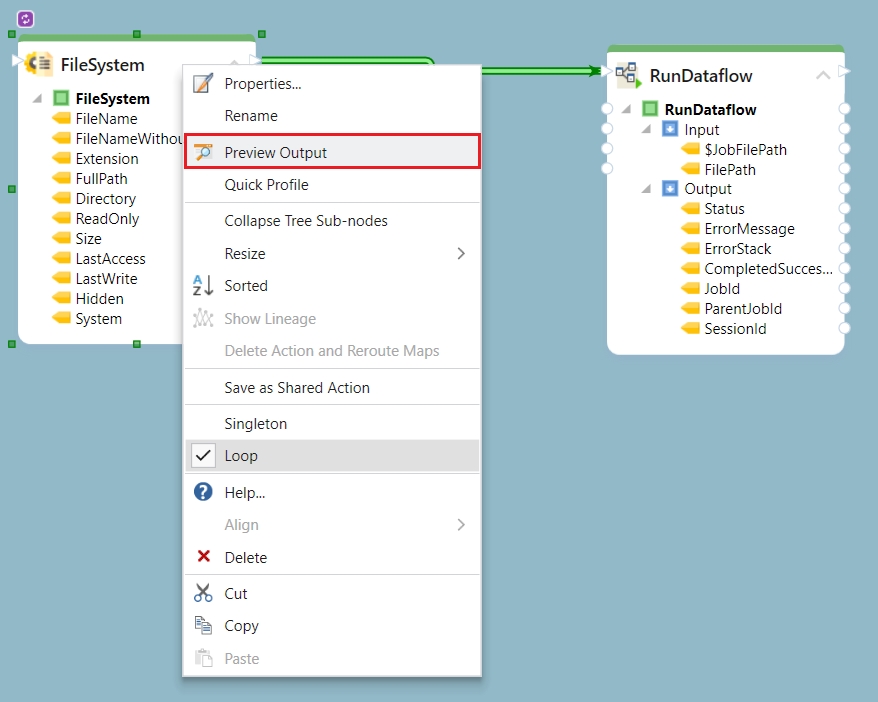Click the blue Help question mark icon
Screen dimensions: 878x702
pos(204,492)
